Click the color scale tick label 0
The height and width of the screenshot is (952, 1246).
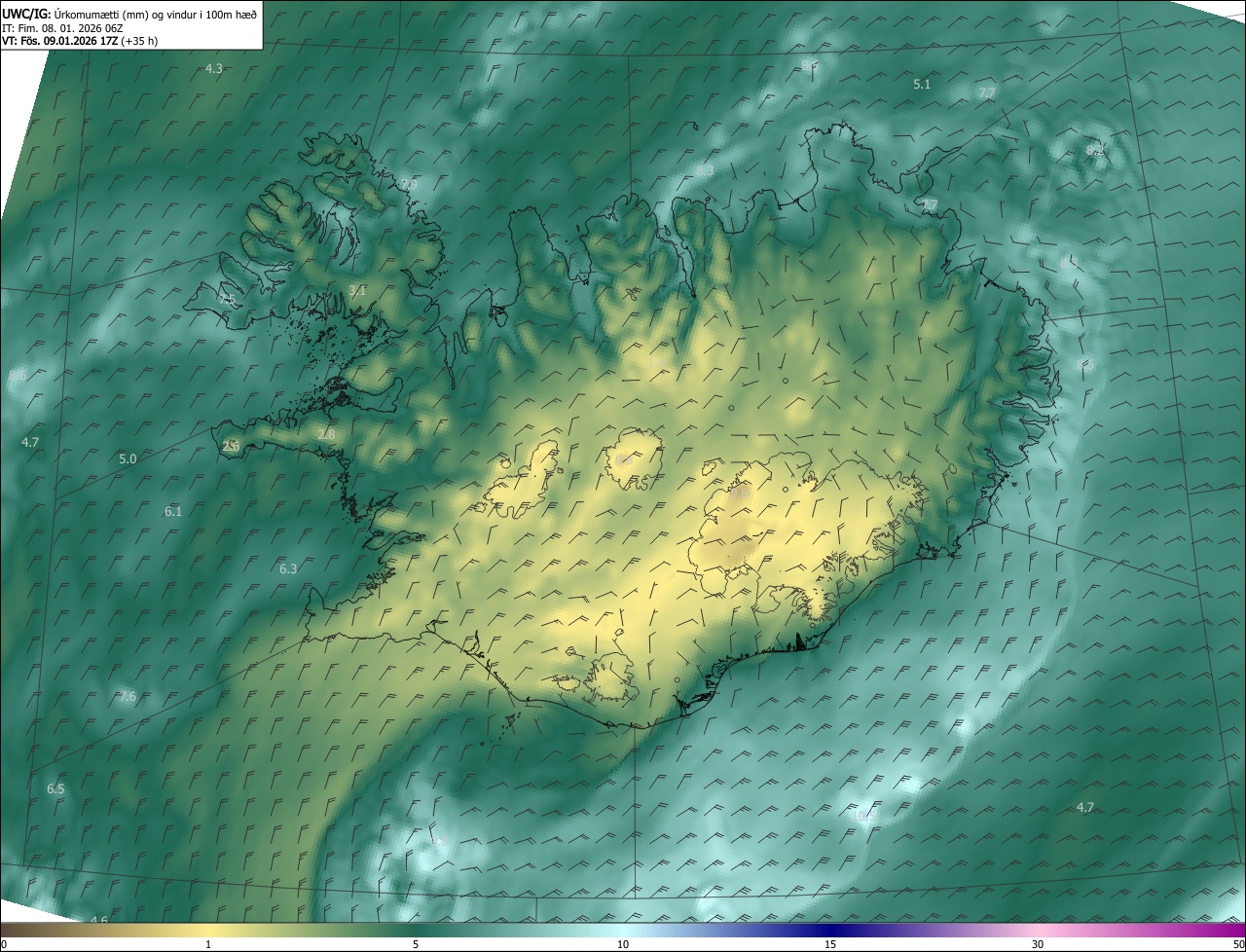coord(4,944)
